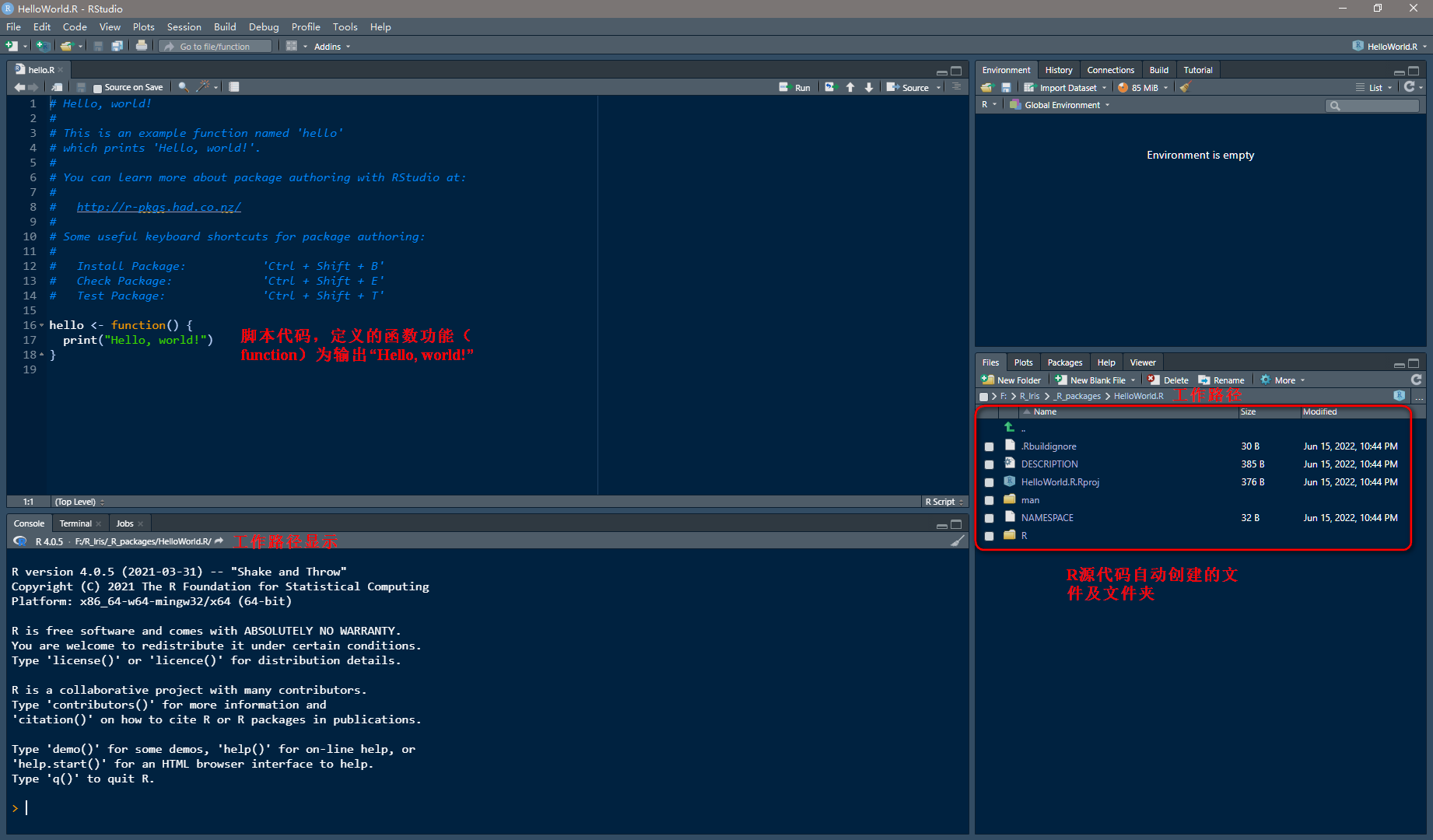Load workspace via Environment folder icon

pos(988,87)
